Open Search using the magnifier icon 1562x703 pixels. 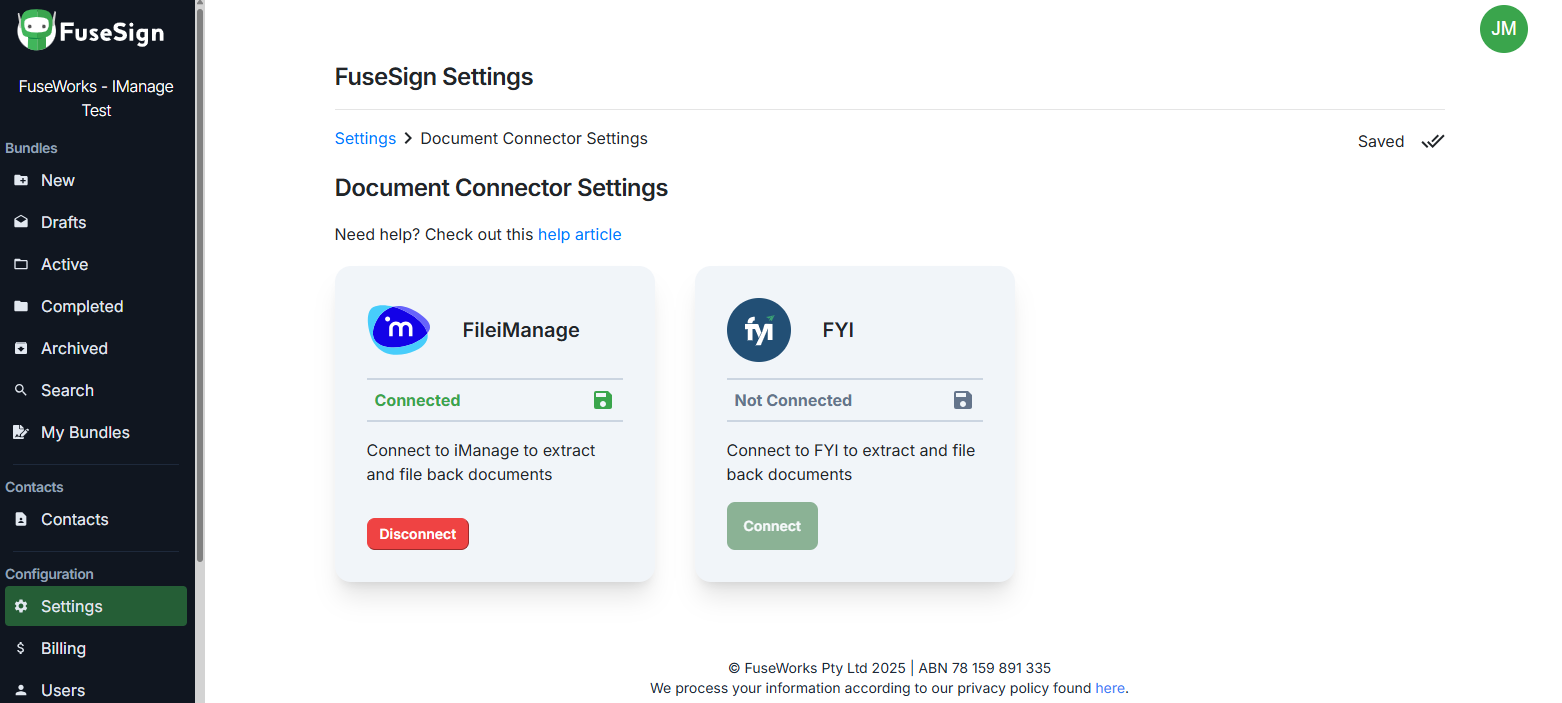coord(22,390)
